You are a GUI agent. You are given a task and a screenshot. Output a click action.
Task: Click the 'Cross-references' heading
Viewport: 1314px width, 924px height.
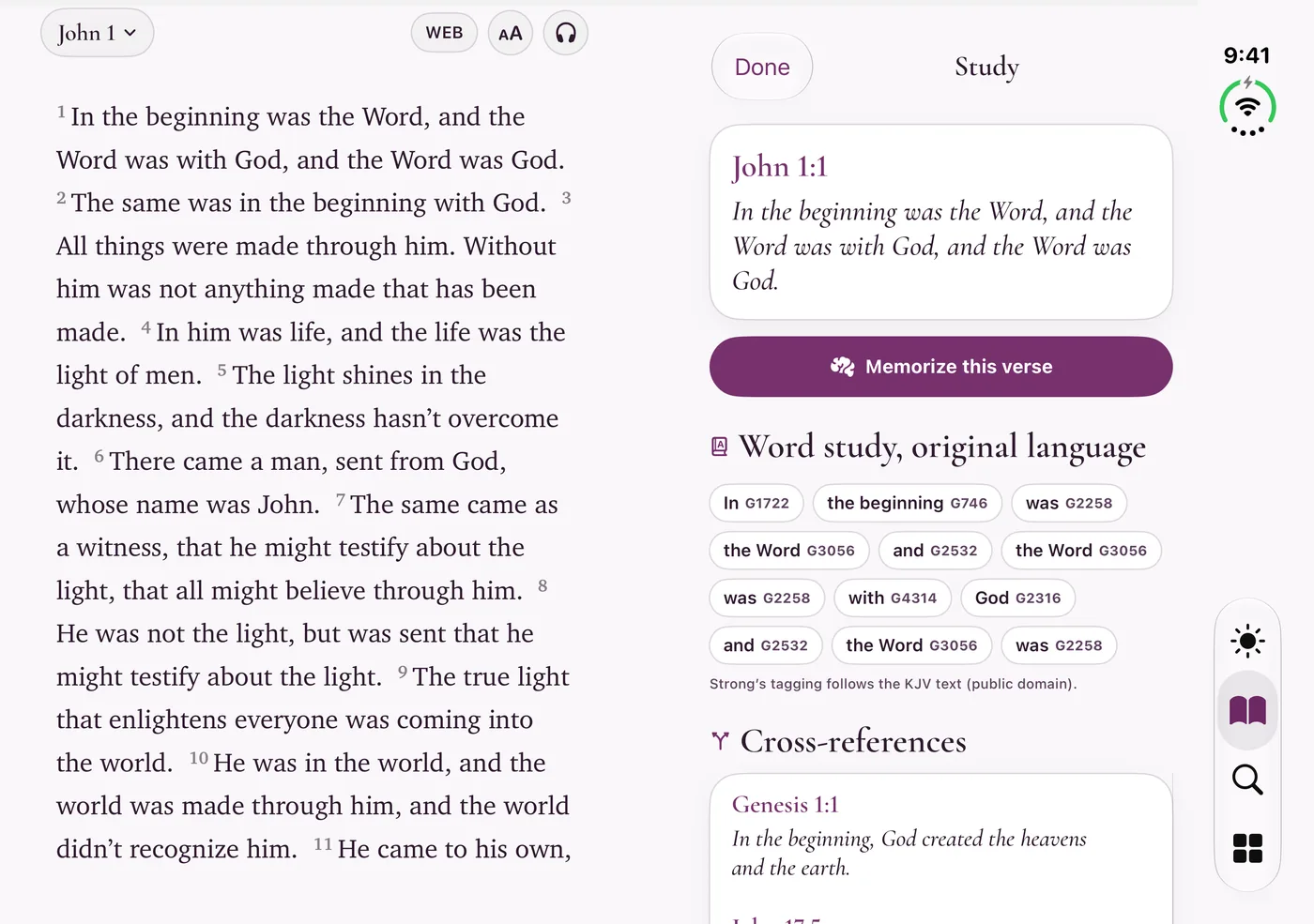pyautogui.click(x=853, y=741)
